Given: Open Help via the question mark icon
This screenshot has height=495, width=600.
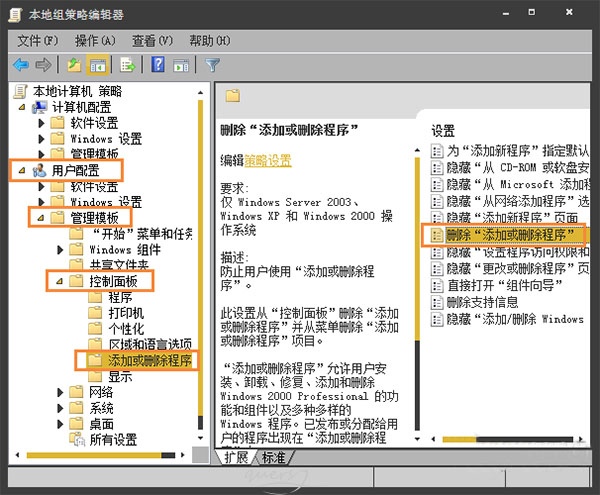Looking at the screenshot, I should click(x=158, y=65).
